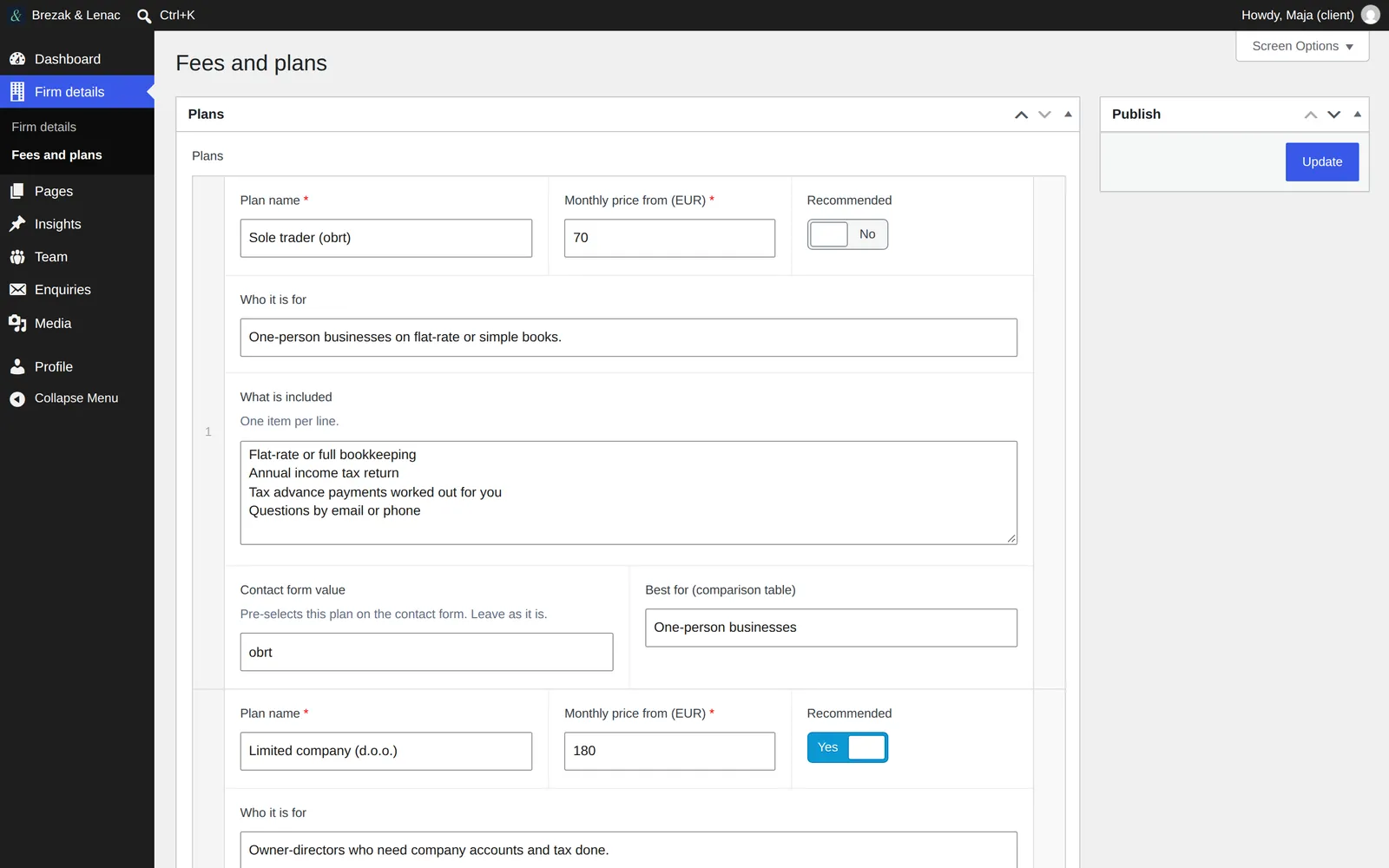The height and width of the screenshot is (868, 1389).
Task: Click the Contact form value field showing obrt
Action: 426,652
